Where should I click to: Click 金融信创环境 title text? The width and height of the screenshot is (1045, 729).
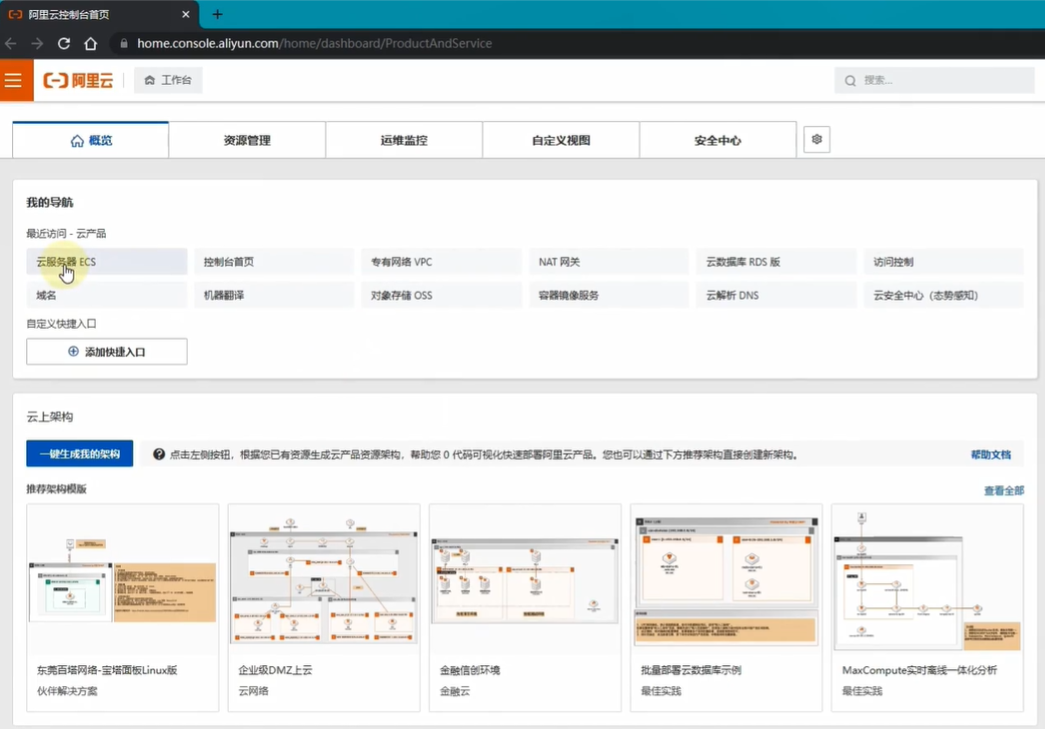tap(470, 670)
